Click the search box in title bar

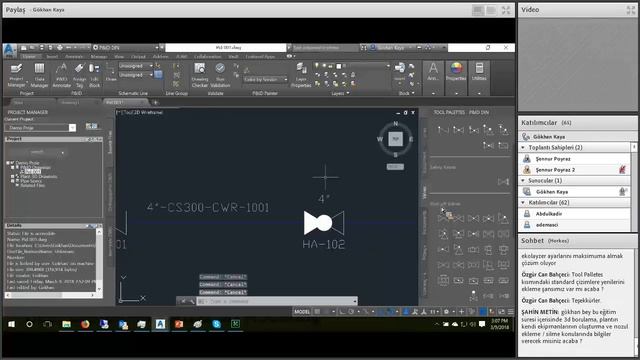325,48
